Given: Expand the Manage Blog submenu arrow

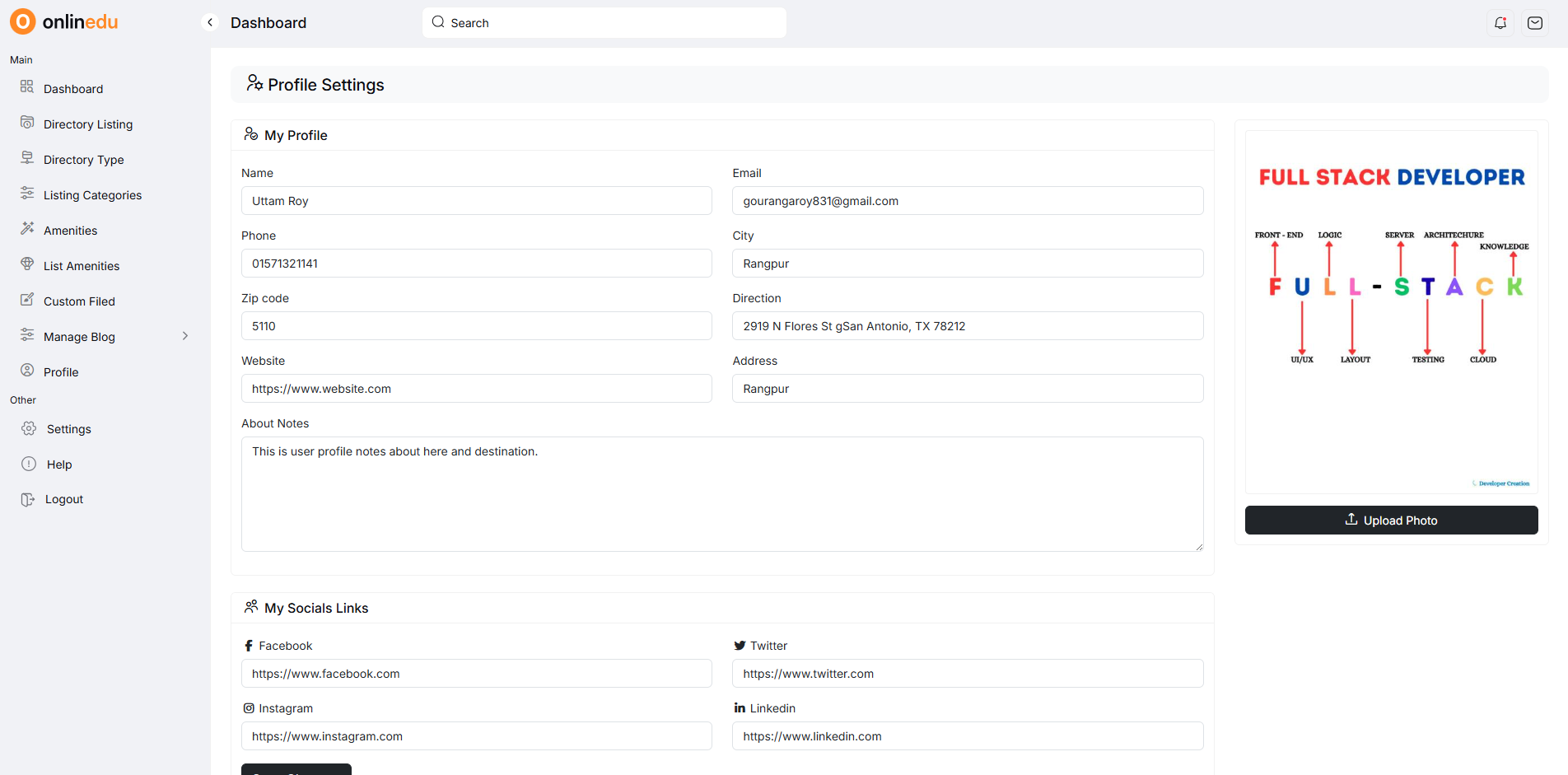Looking at the screenshot, I should click(185, 336).
